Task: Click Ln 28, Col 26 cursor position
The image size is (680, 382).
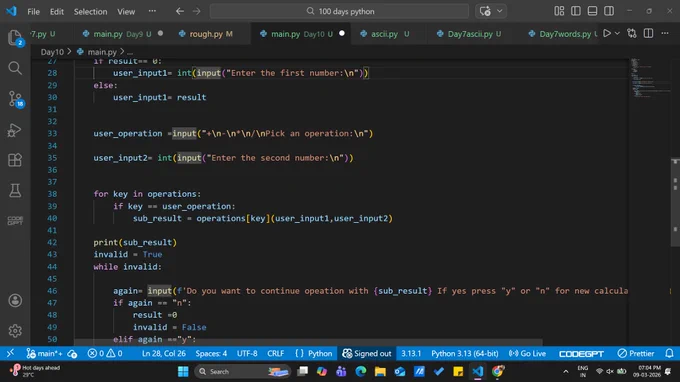Action: [x=163, y=353]
